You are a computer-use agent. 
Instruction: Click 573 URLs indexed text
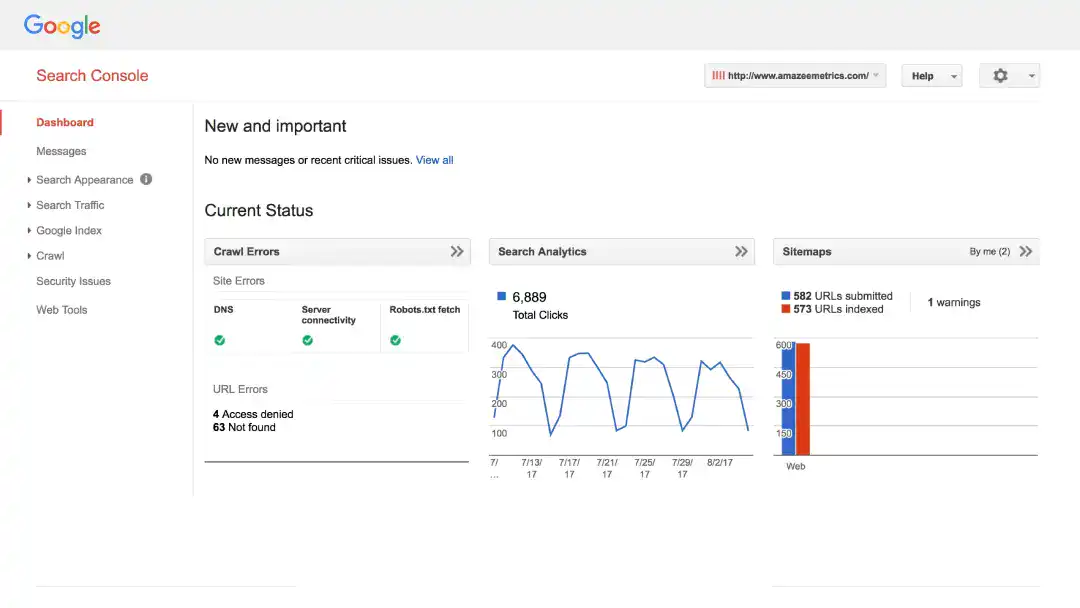[x=838, y=309]
